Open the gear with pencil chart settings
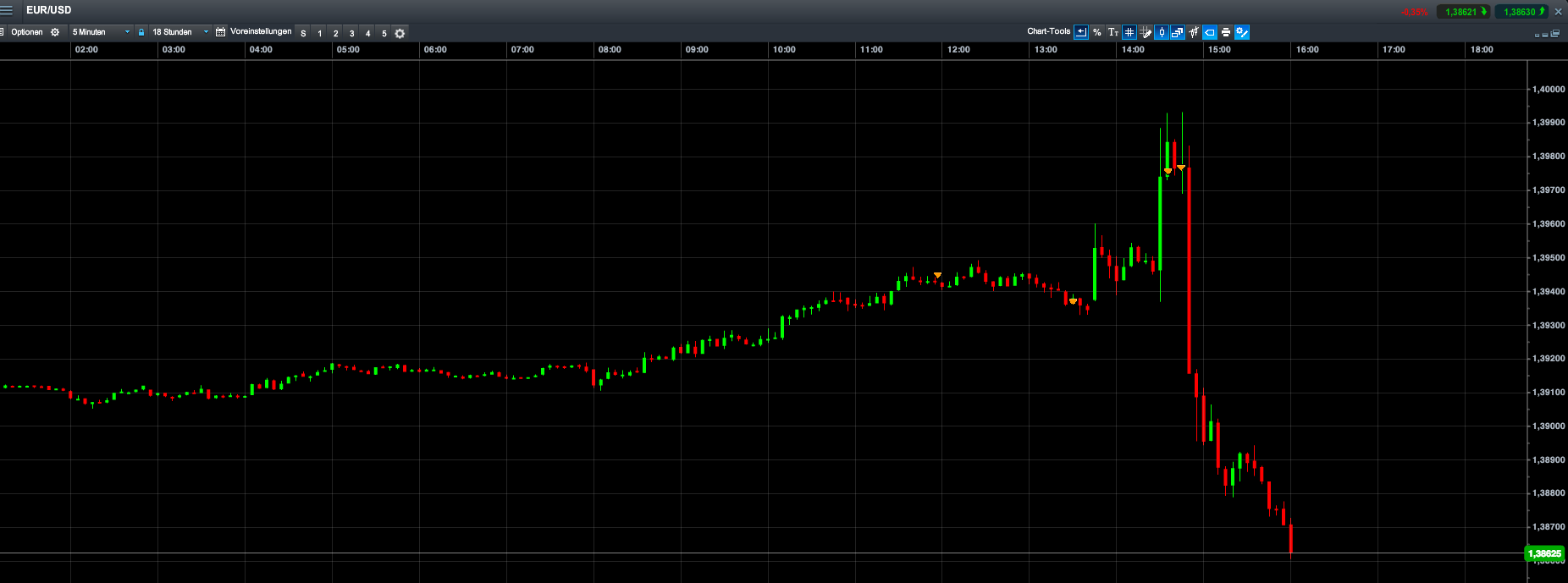 click(1242, 32)
